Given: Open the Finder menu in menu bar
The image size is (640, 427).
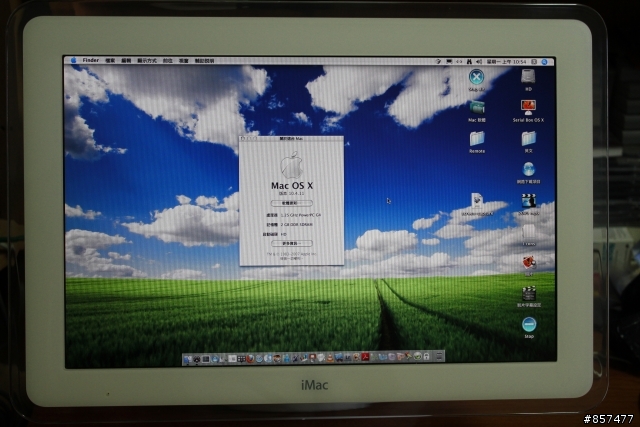Looking at the screenshot, I should pyautogui.click(x=91, y=60).
